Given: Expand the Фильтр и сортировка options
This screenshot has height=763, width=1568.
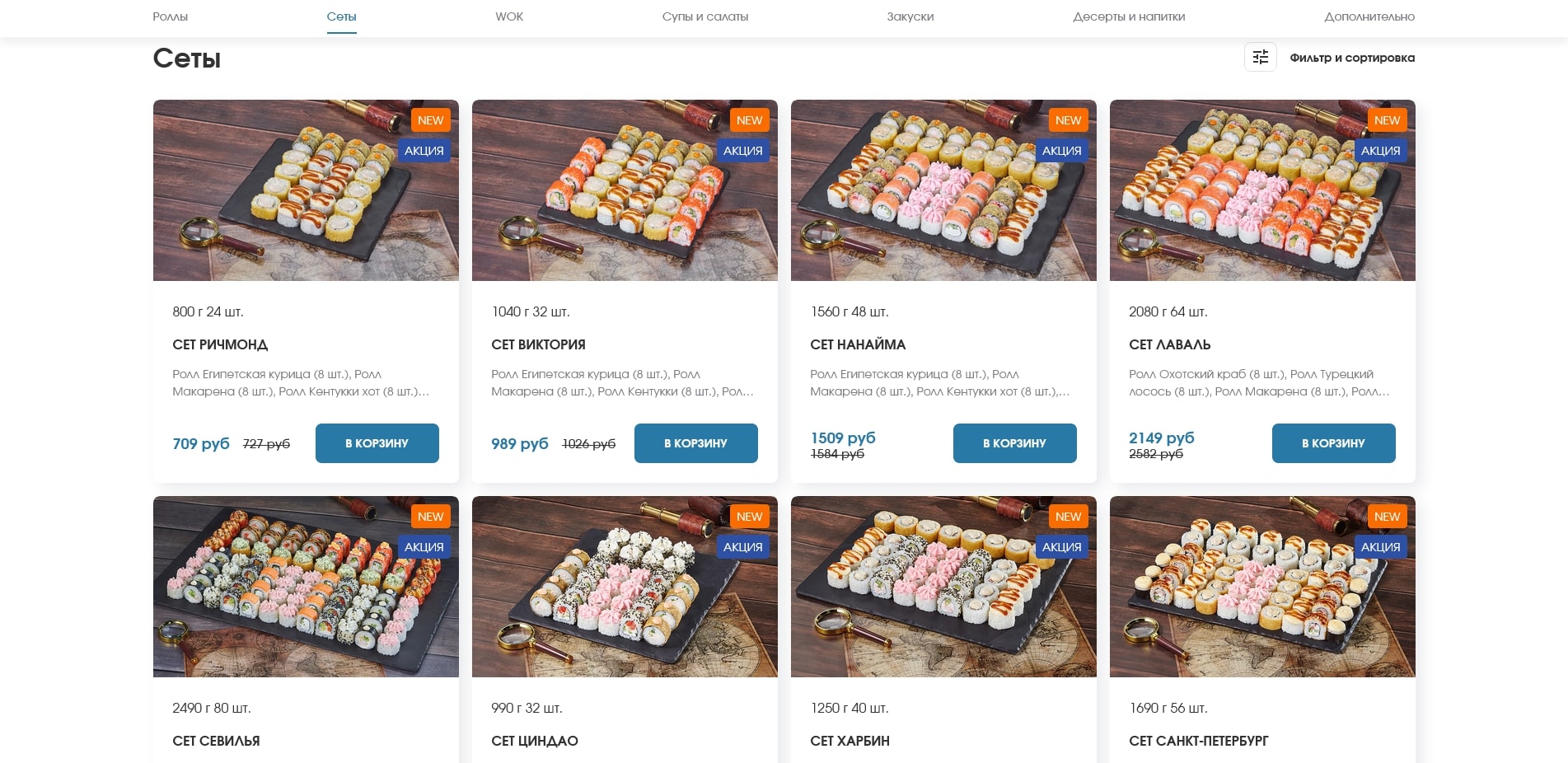Looking at the screenshot, I should click(1351, 58).
